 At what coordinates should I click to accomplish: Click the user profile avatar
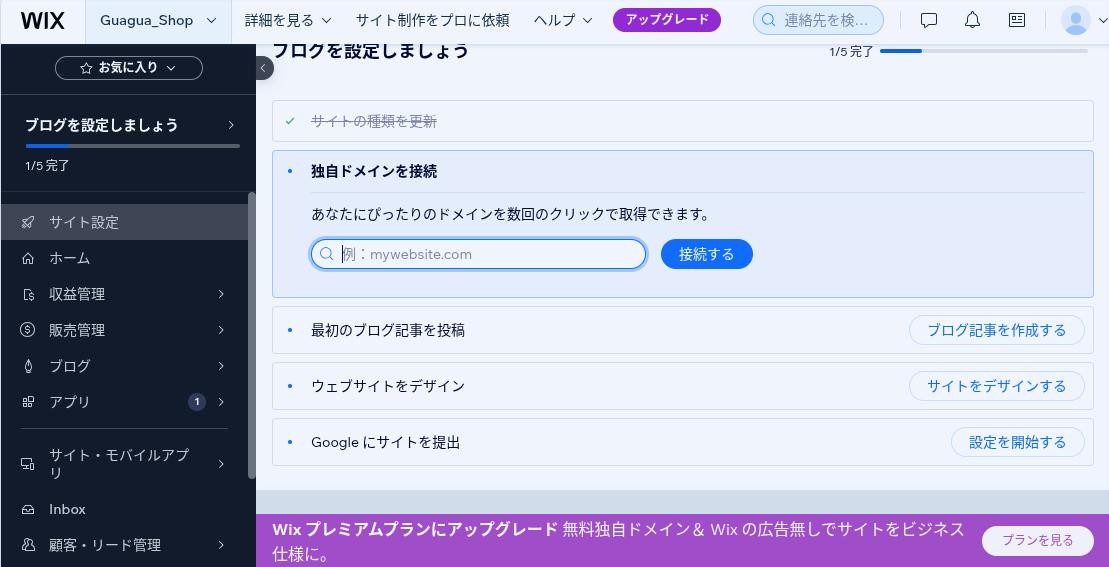pyautogui.click(x=1076, y=21)
